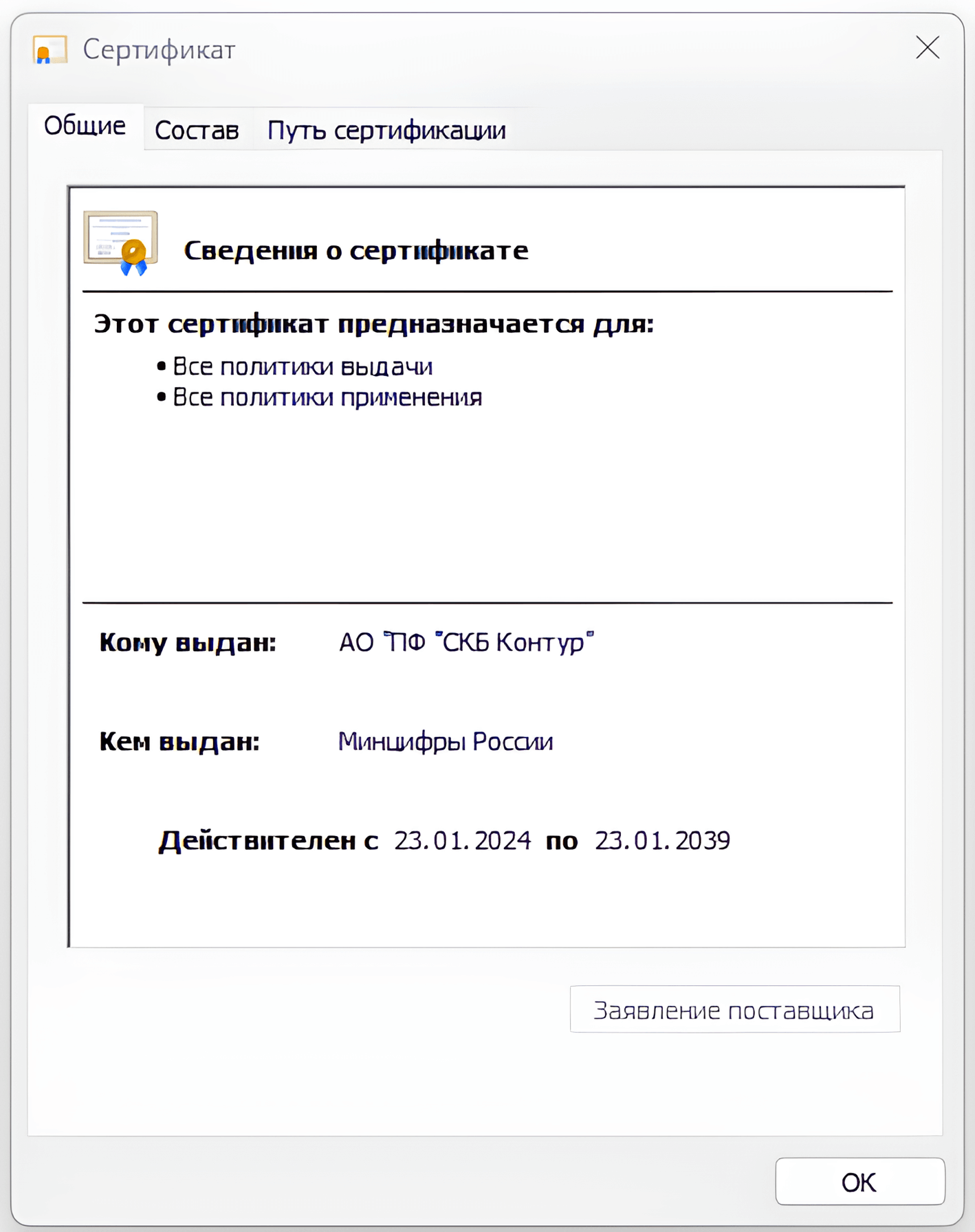
Task: Select the Все политики применения entry
Action: point(327,397)
